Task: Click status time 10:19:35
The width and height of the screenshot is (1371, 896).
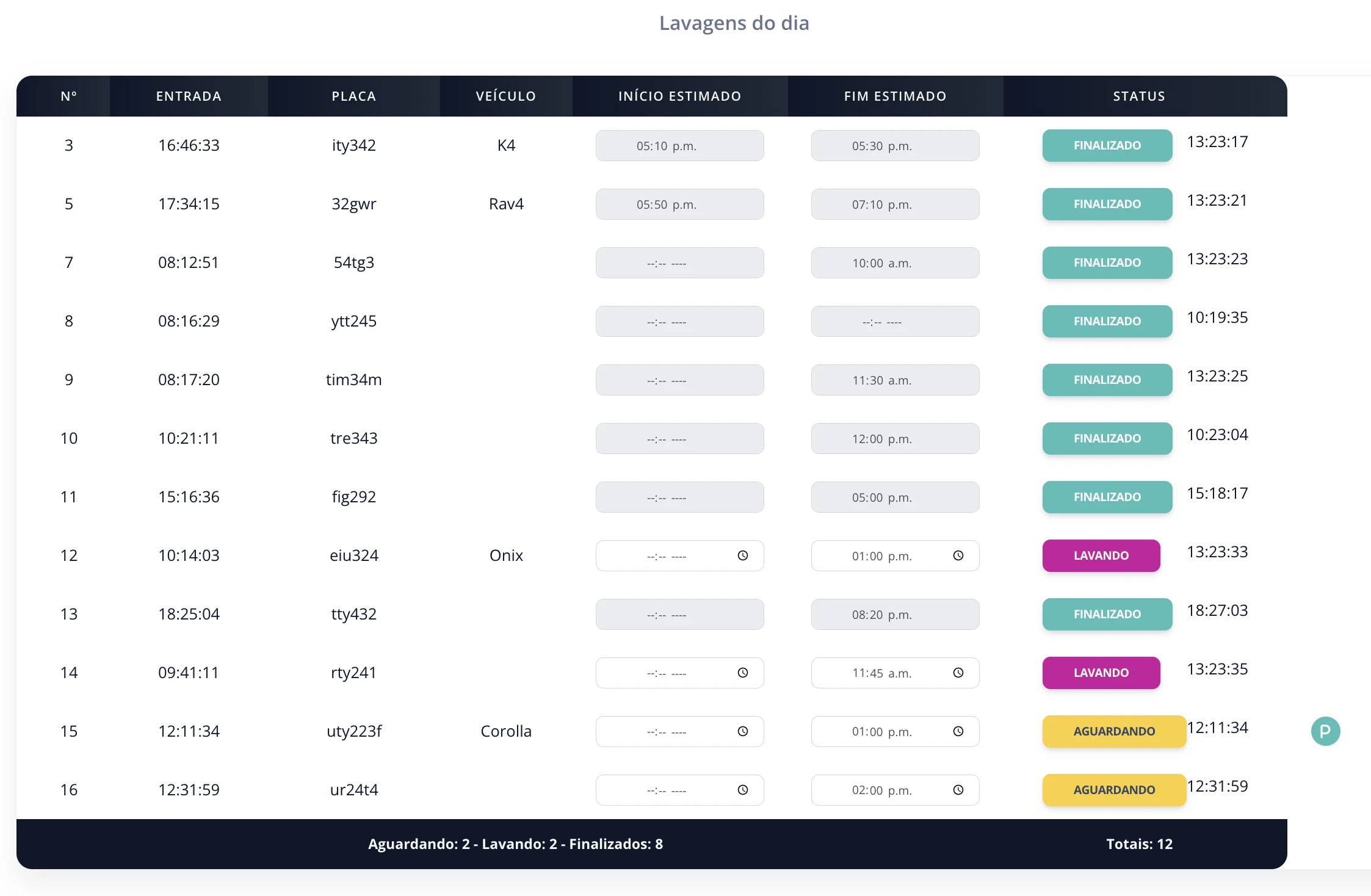Action: point(1217,317)
